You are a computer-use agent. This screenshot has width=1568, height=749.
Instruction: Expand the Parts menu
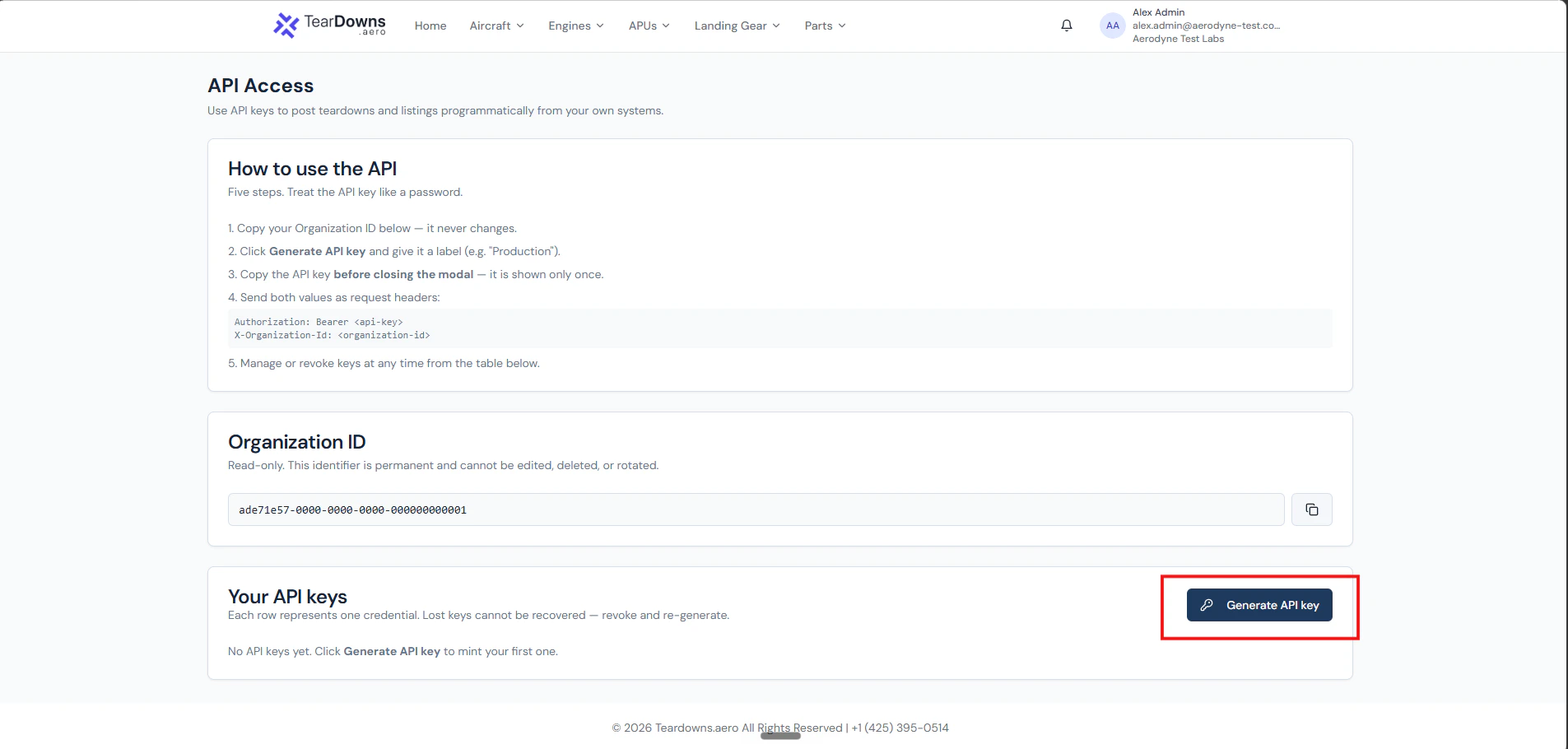pos(826,26)
